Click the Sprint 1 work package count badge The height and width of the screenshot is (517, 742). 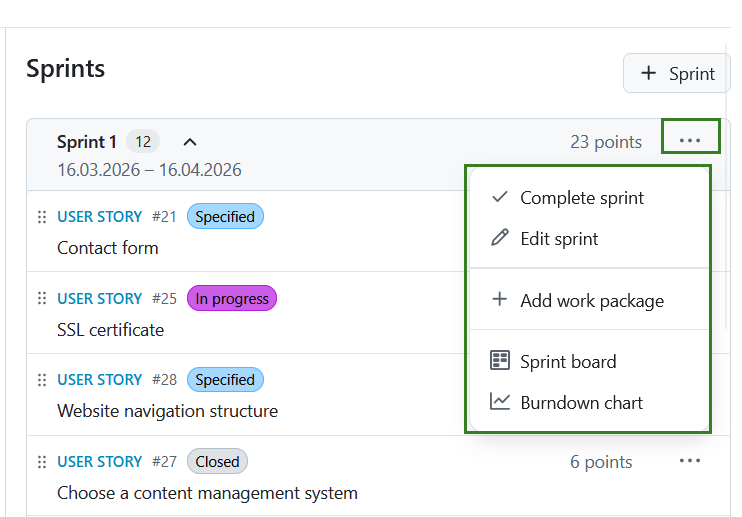point(143,142)
